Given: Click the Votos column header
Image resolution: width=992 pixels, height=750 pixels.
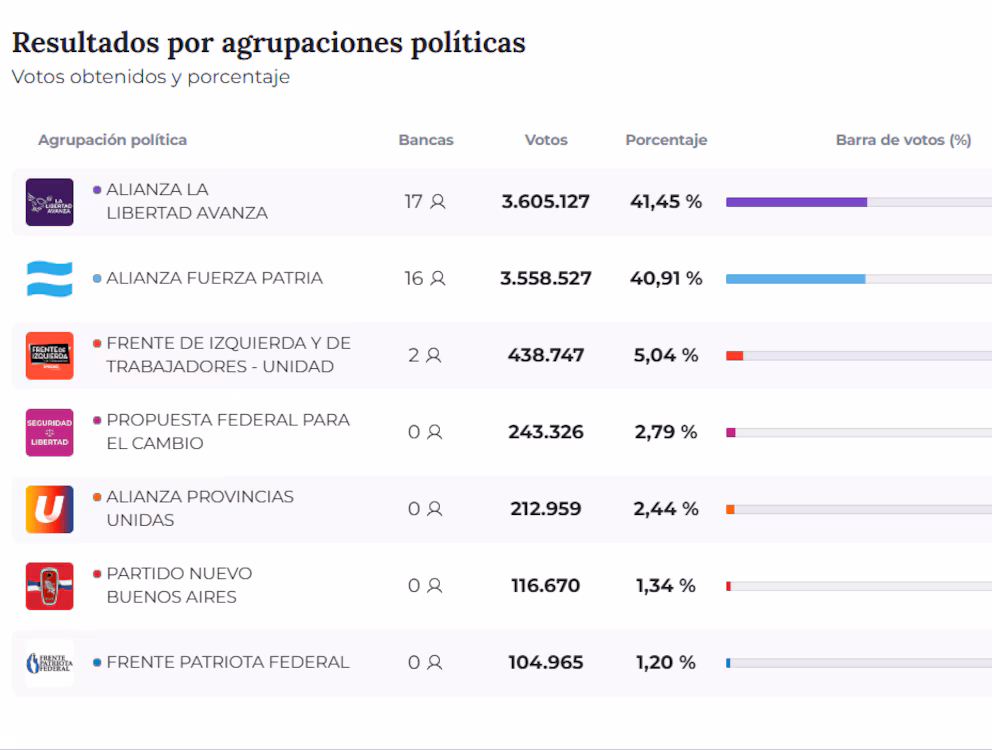Looking at the screenshot, I should 546,140.
